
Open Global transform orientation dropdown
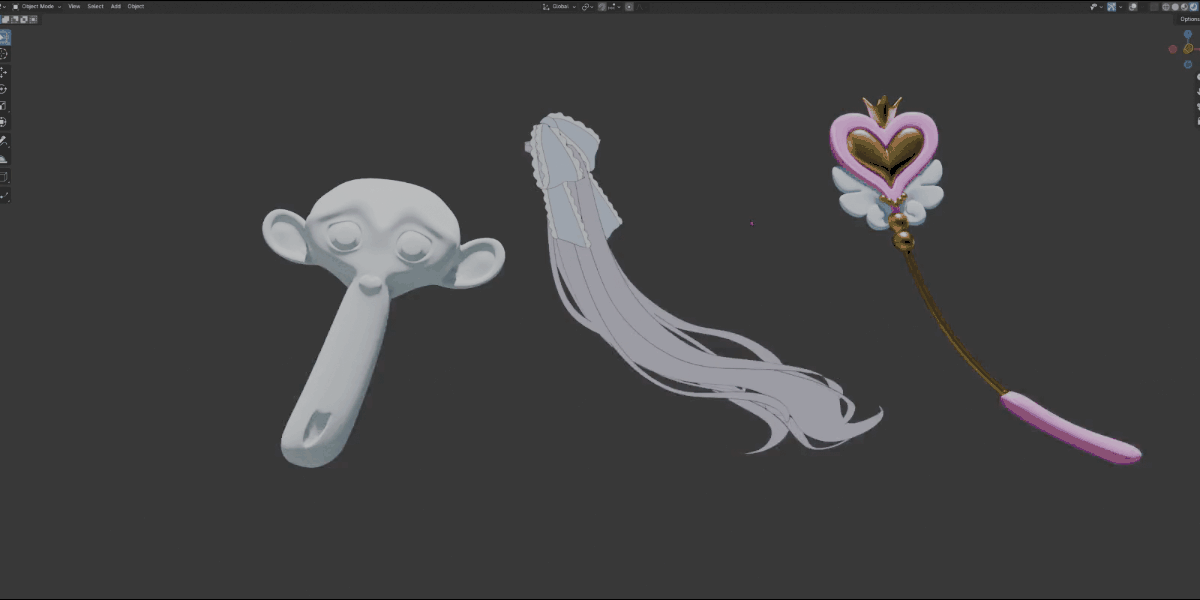pos(559,7)
